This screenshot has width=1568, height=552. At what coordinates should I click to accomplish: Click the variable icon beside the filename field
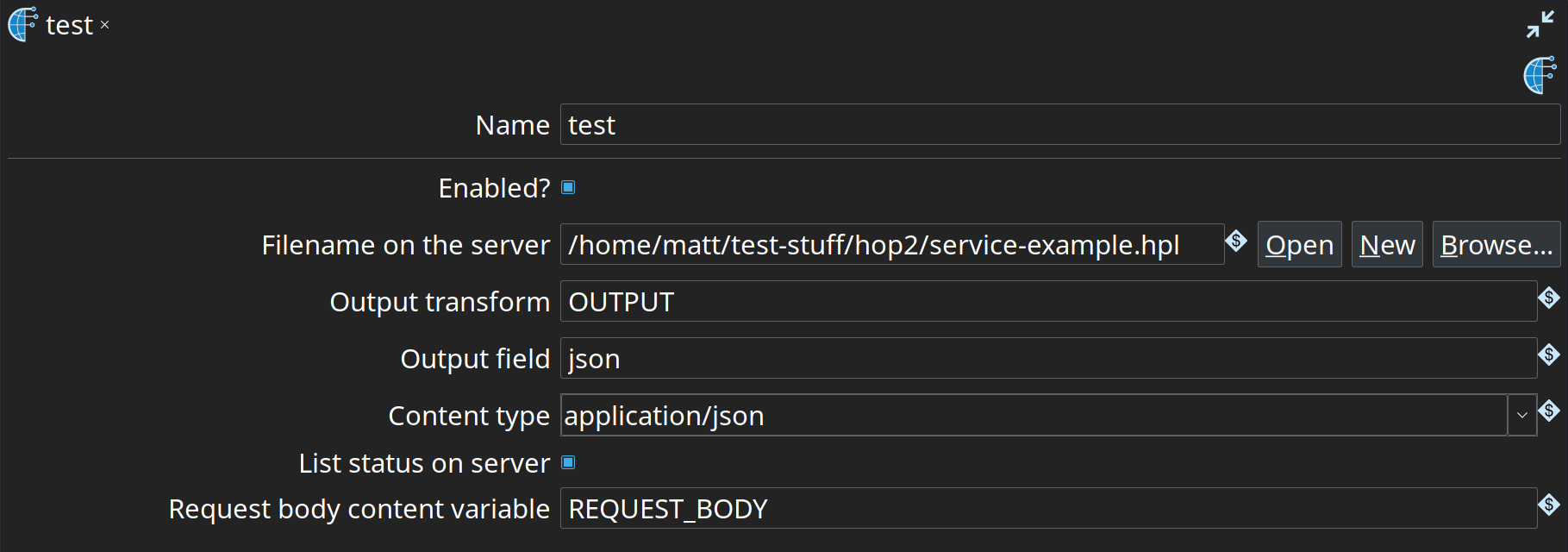tap(1236, 241)
